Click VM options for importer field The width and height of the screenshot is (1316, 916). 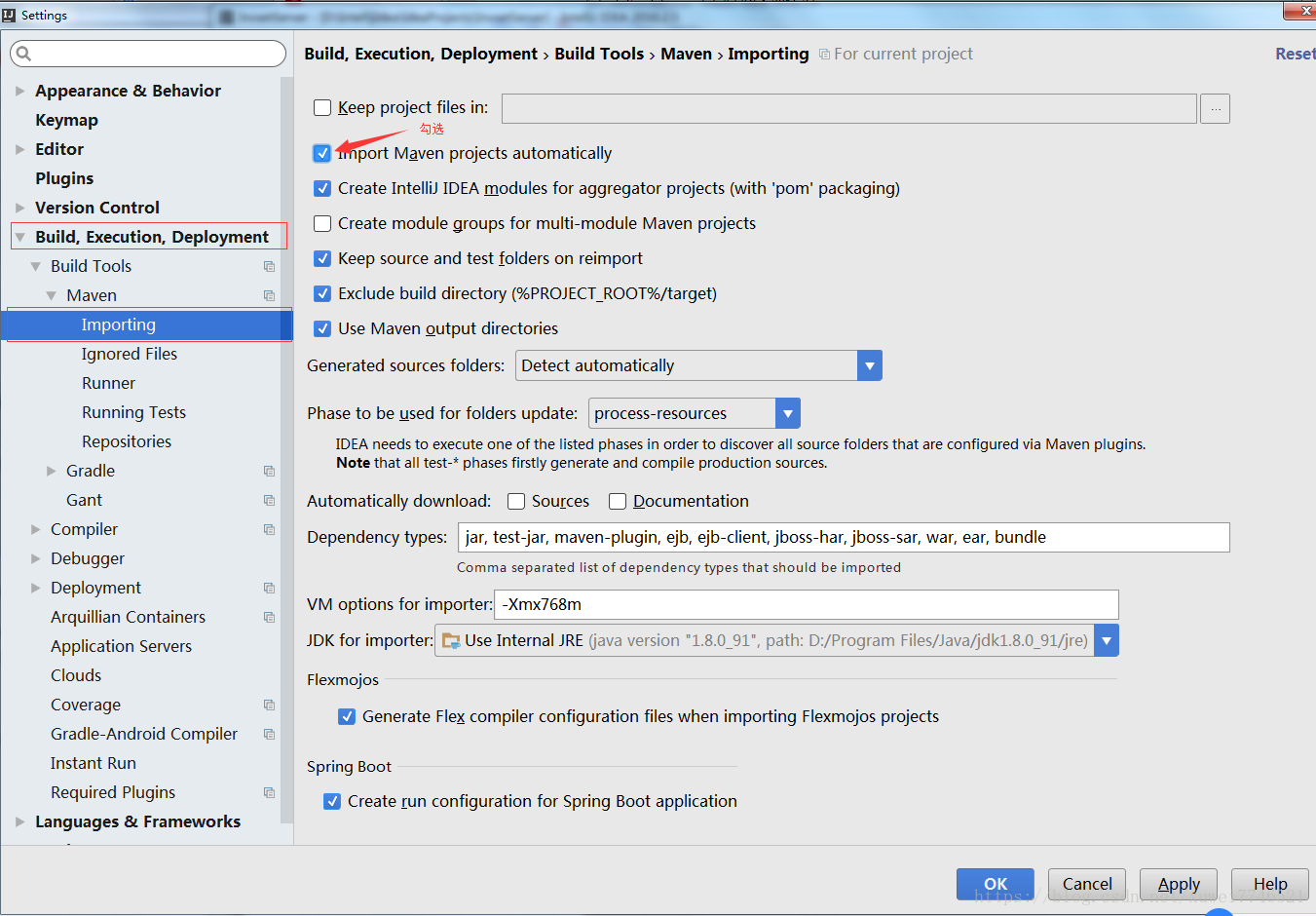(807, 604)
